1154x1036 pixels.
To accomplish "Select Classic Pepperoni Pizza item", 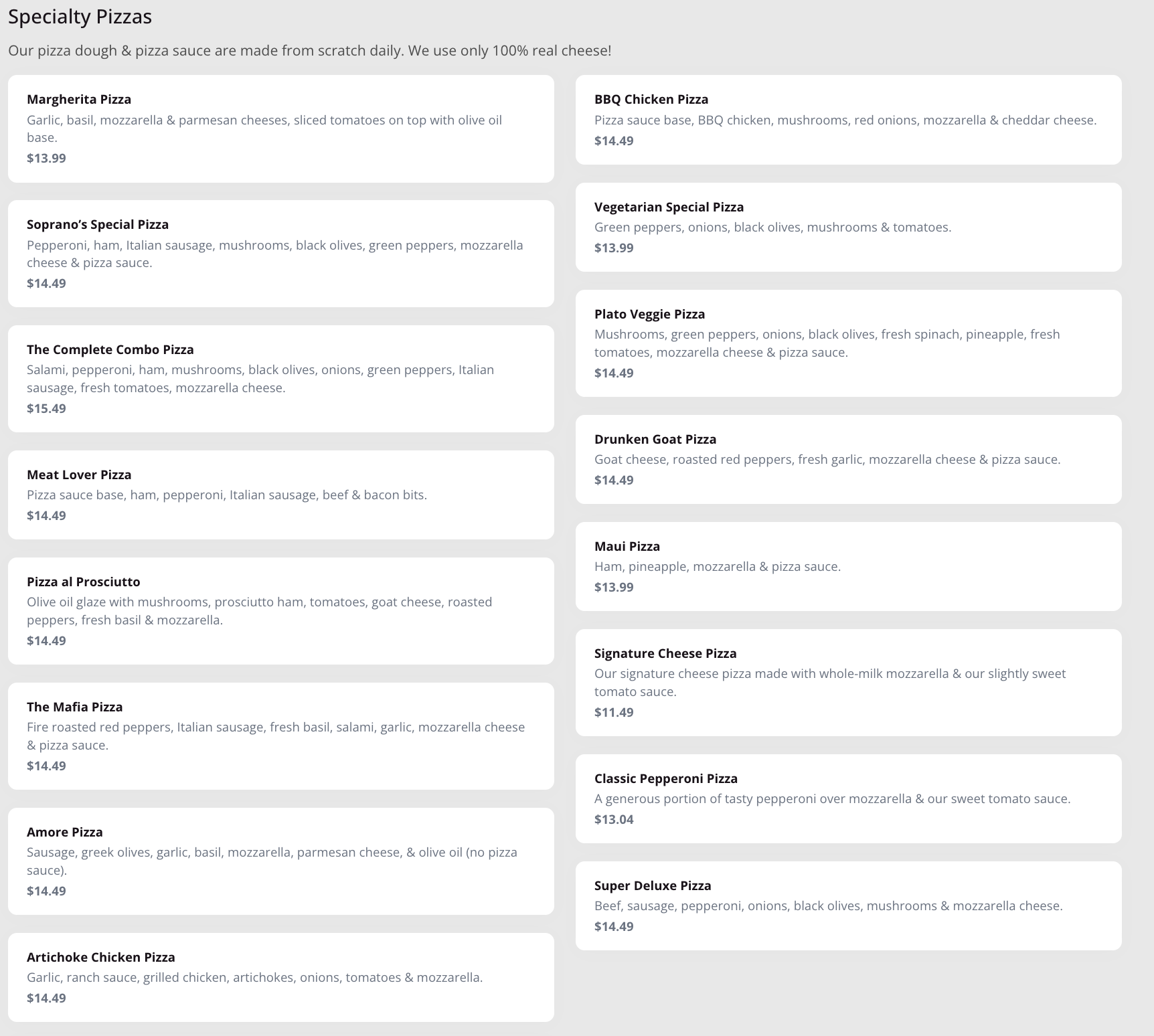I will coord(848,798).
